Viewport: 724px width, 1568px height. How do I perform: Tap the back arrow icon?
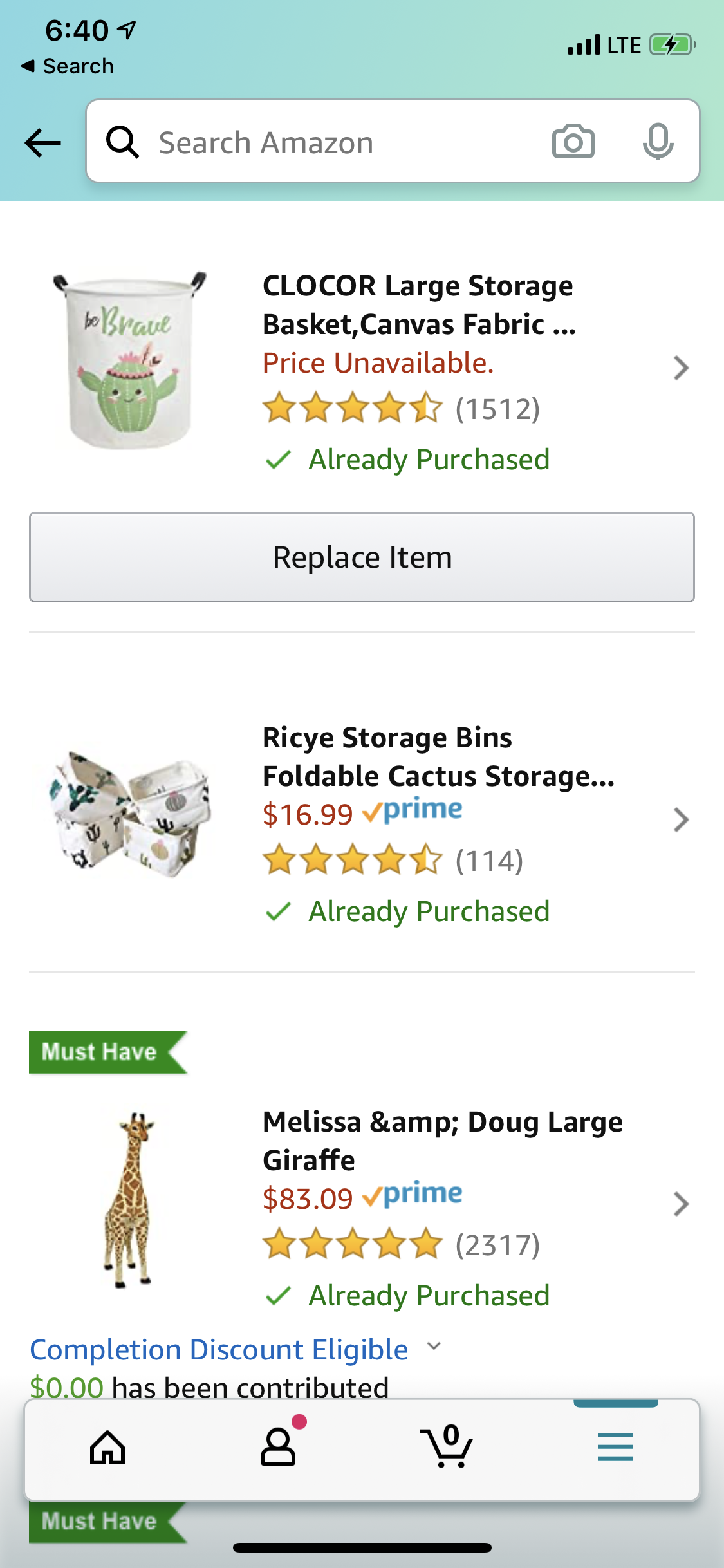pos(42,142)
